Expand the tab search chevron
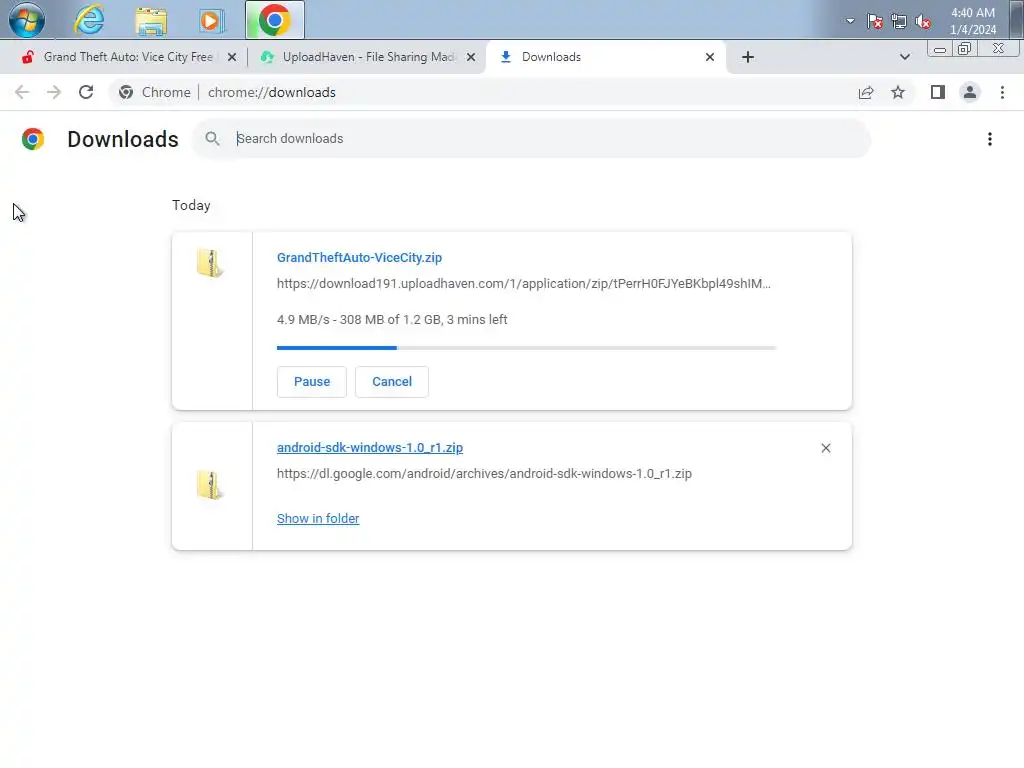 (904, 57)
